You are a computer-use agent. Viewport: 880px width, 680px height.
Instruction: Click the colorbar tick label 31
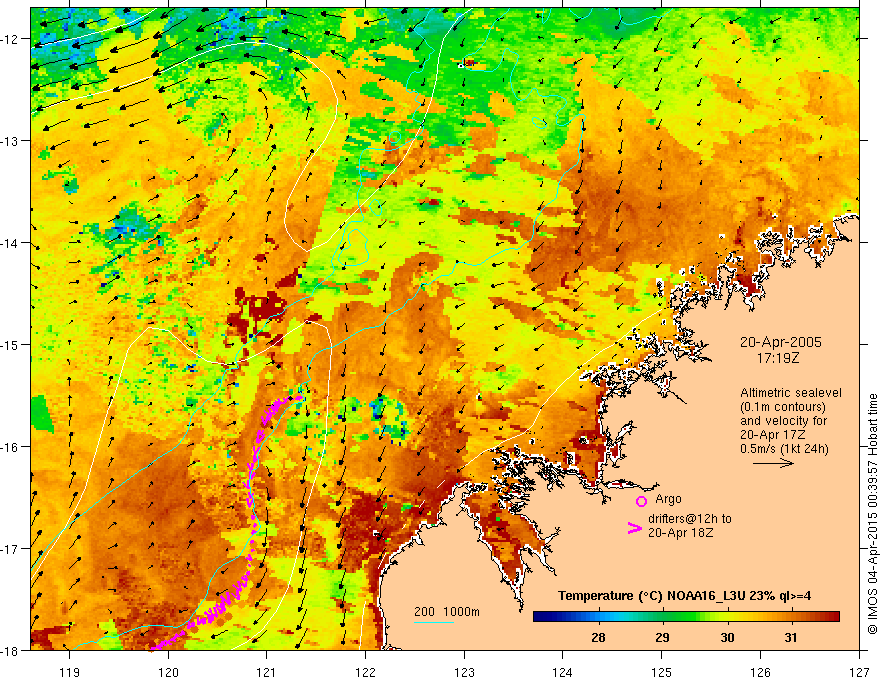(x=791, y=638)
